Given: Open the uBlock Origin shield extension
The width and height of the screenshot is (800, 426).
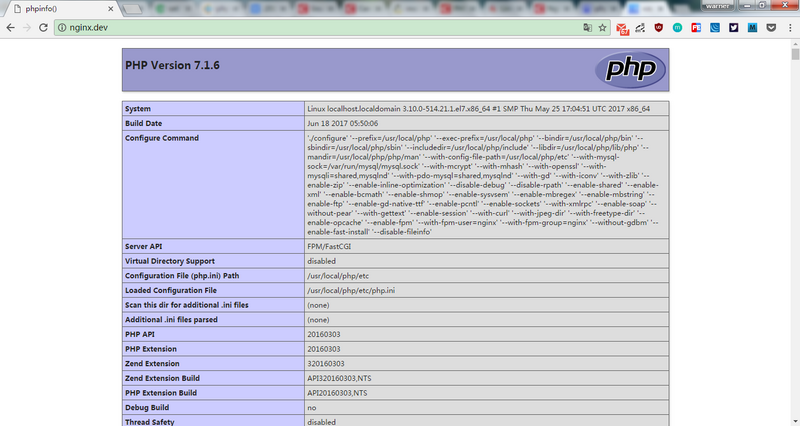Looking at the screenshot, I should point(659,28).
